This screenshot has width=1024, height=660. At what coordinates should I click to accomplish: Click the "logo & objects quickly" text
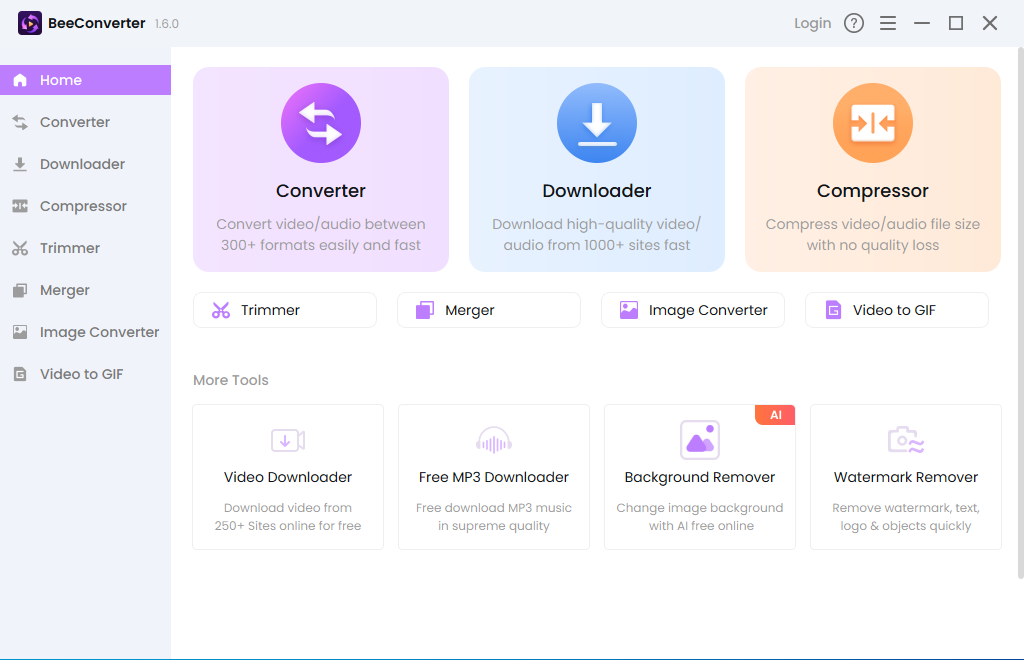(x=906, y=526)
